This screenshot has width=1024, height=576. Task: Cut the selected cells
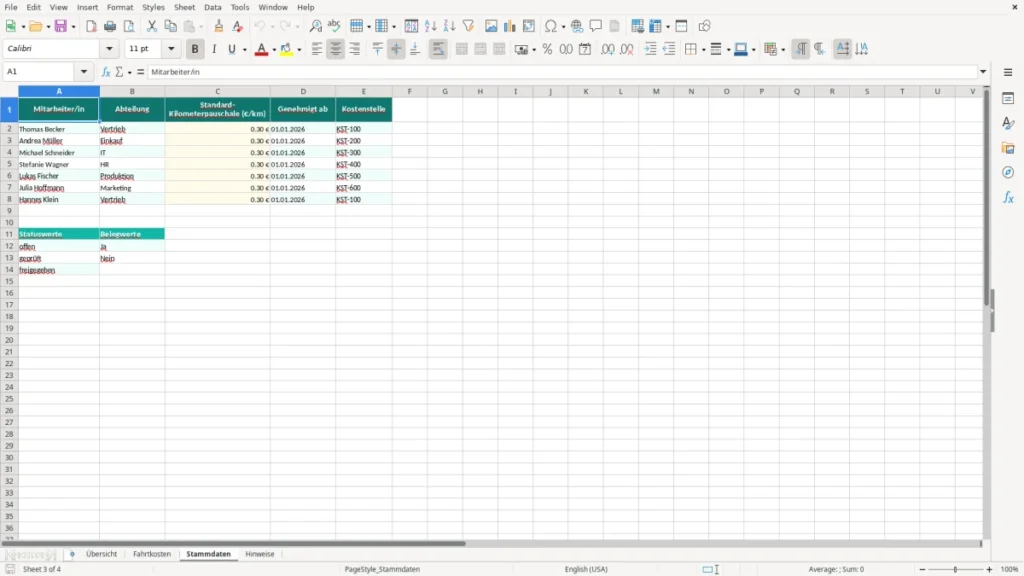point(152,26)
